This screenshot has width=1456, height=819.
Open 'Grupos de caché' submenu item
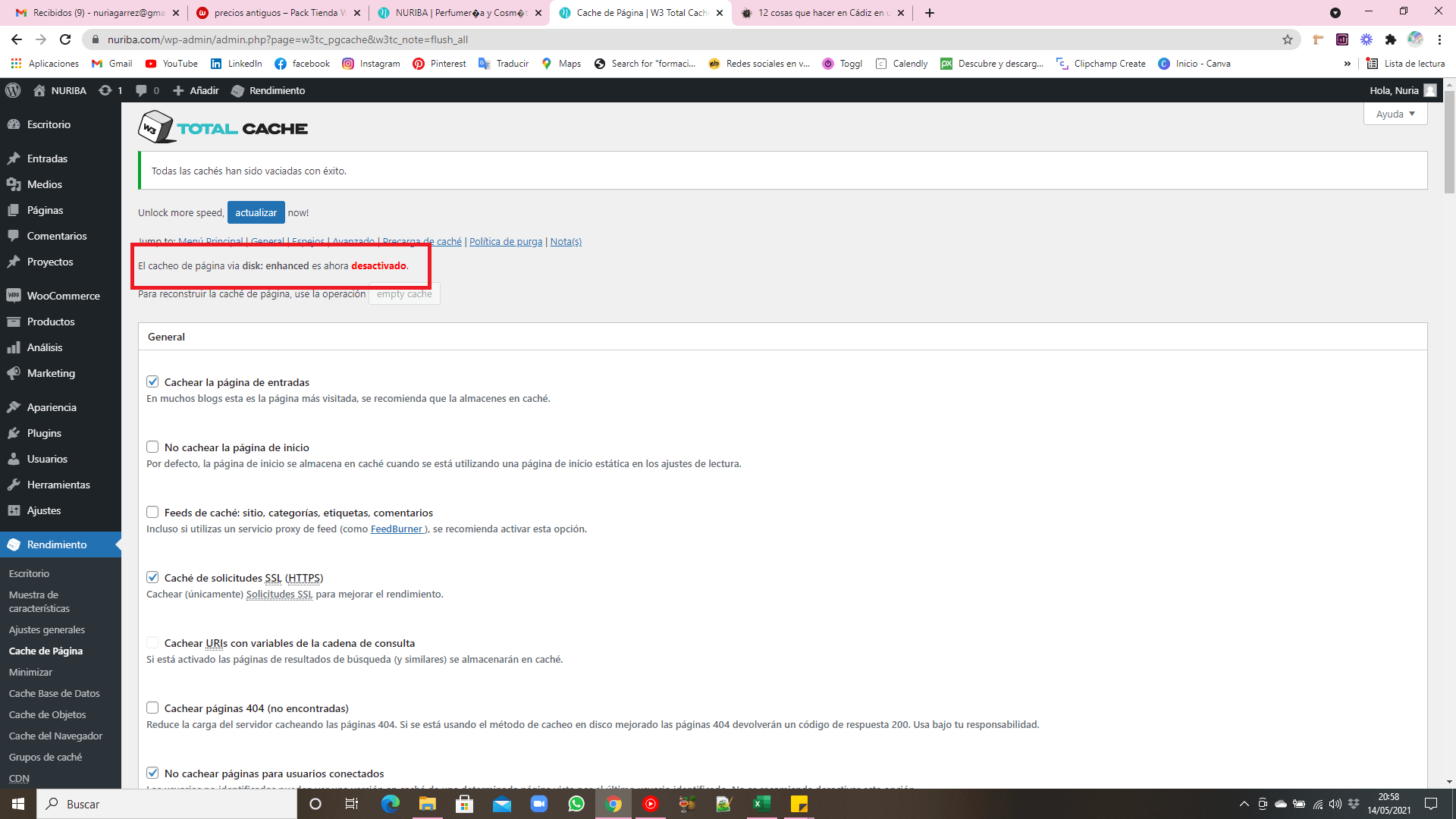click(45, 757)
